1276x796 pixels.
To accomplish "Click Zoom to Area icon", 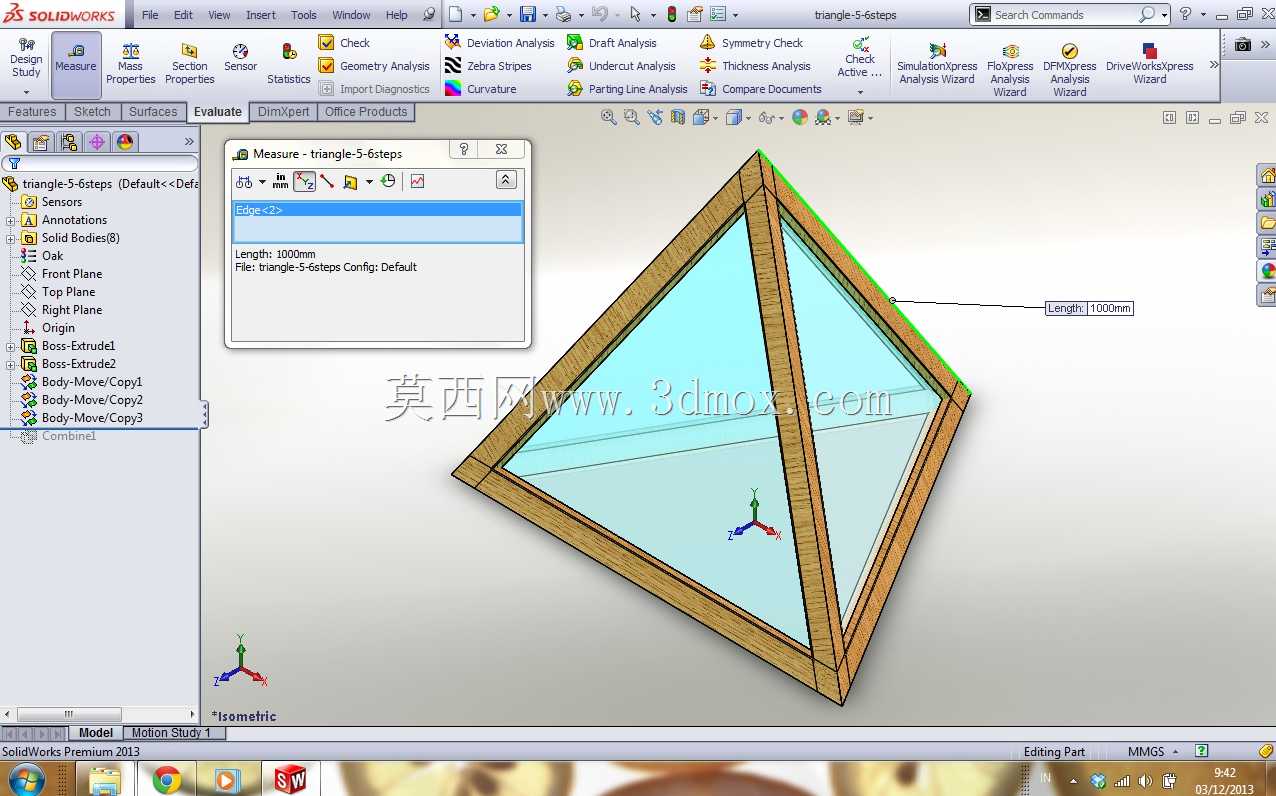I will [x=631, y=117].
